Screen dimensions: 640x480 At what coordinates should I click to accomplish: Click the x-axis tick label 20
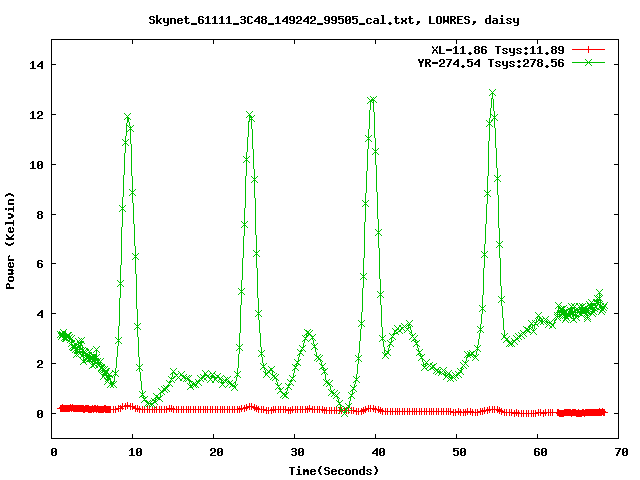(215, 452)
